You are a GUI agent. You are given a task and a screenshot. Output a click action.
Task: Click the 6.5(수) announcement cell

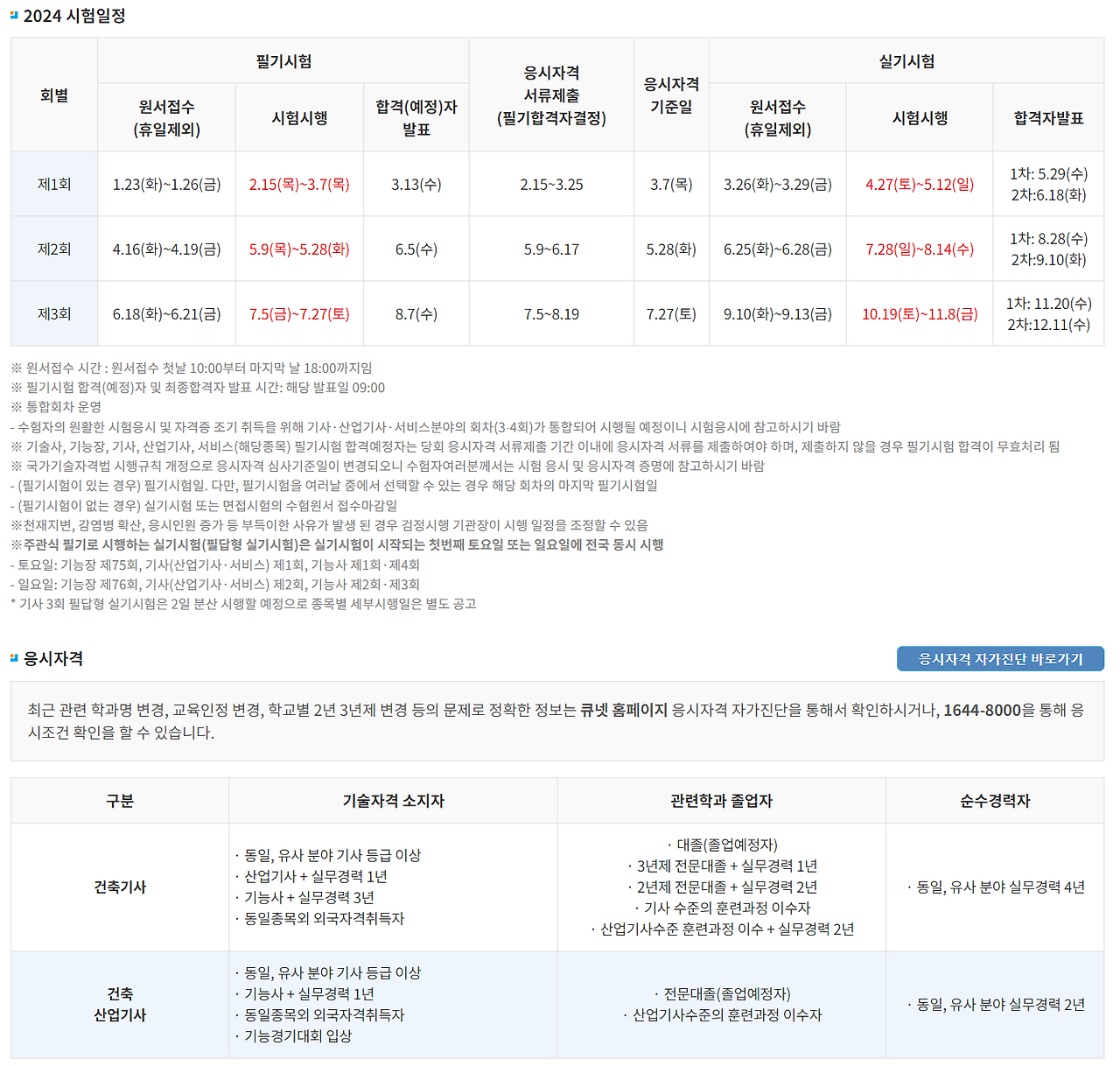pos(416,249)
